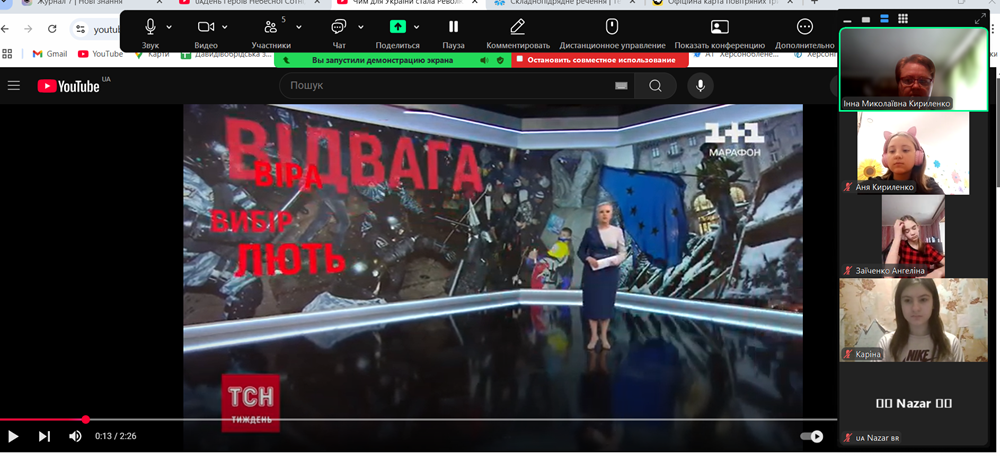This screenshot has width=1000, height=456.
Task: Switch video panel to vertical strip view
Action: point(884,19)
